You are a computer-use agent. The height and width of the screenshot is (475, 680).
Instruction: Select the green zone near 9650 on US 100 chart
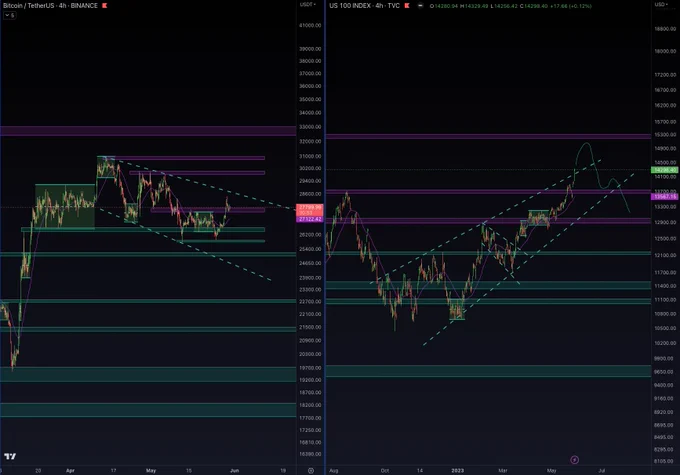click(488, 371)
